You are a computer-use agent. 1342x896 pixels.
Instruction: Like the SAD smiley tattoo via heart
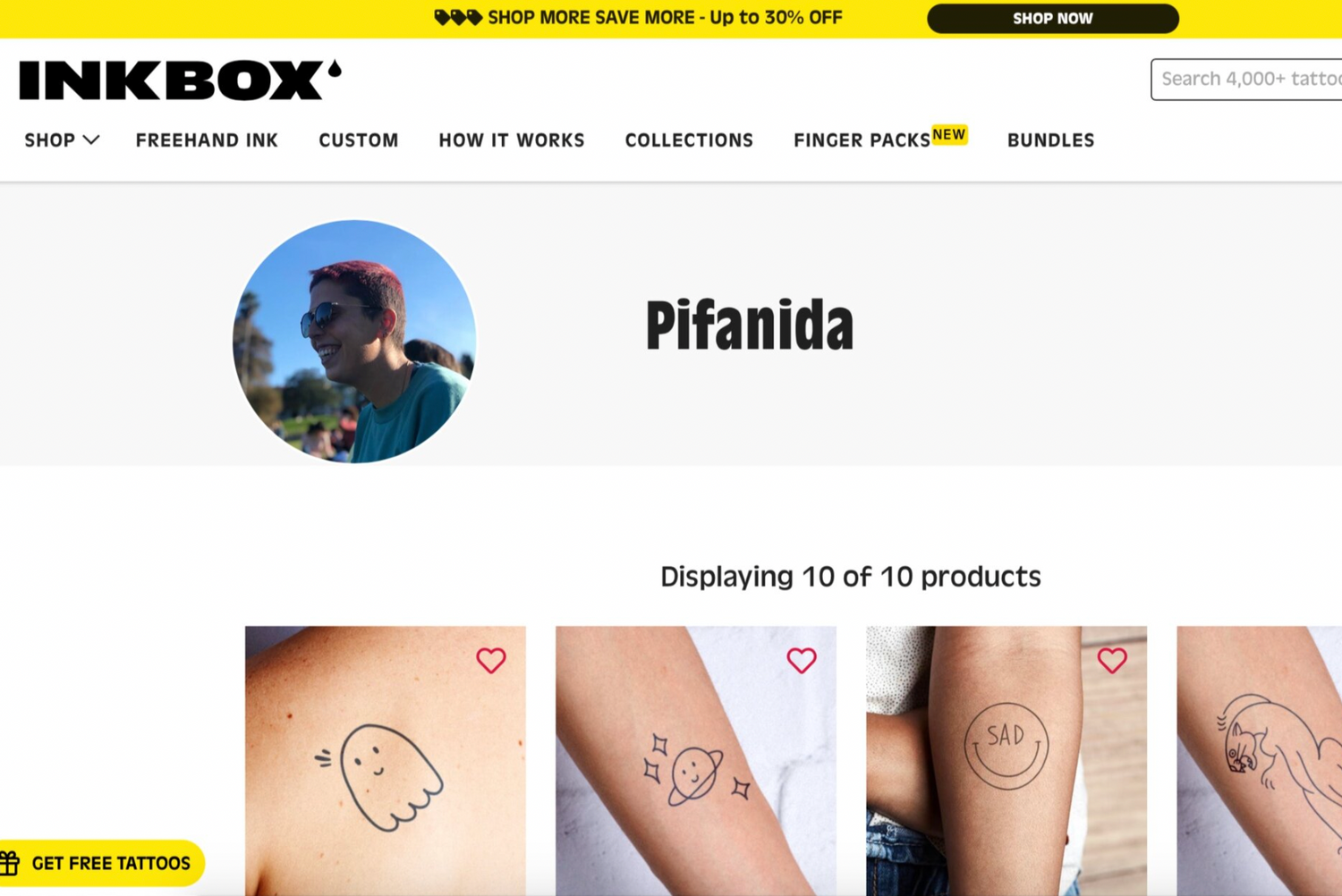[x=1112, y=660]
